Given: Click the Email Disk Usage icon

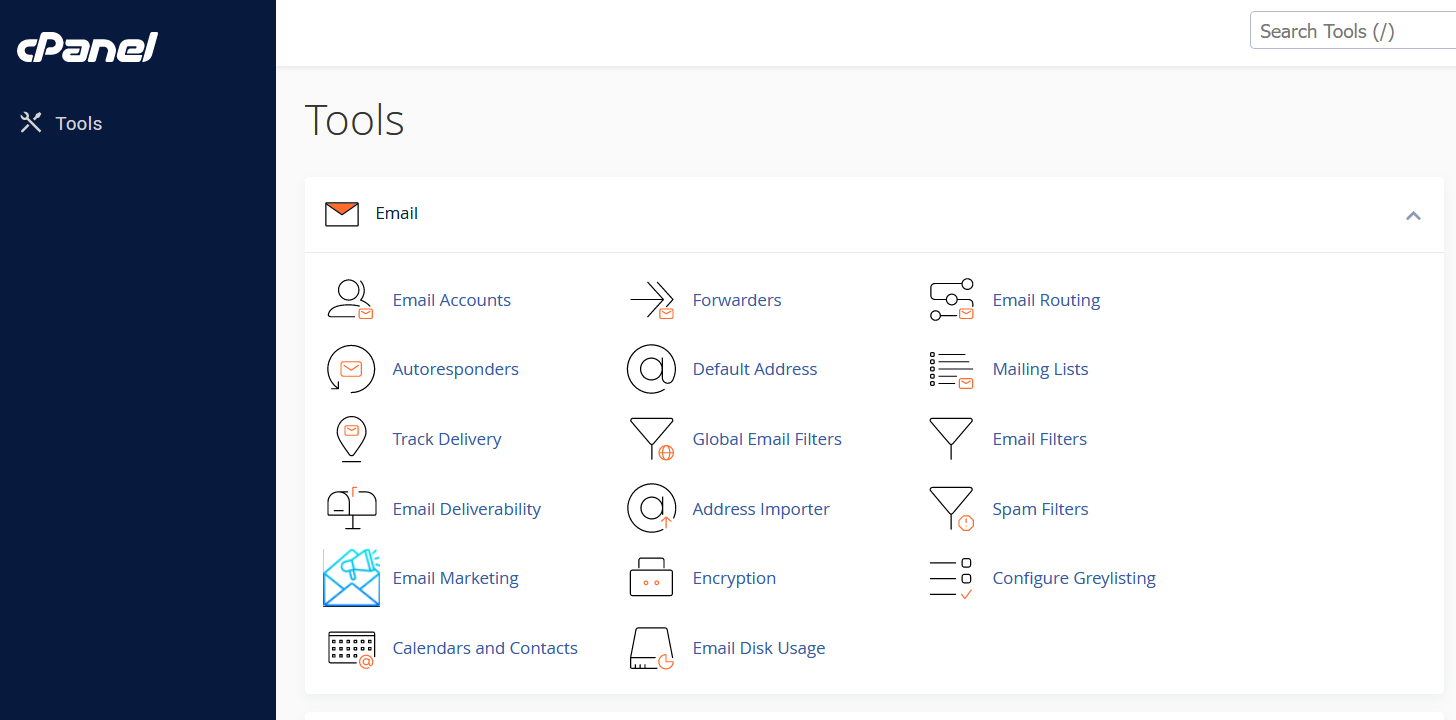Looking at the screenshot, I should 652,648.
